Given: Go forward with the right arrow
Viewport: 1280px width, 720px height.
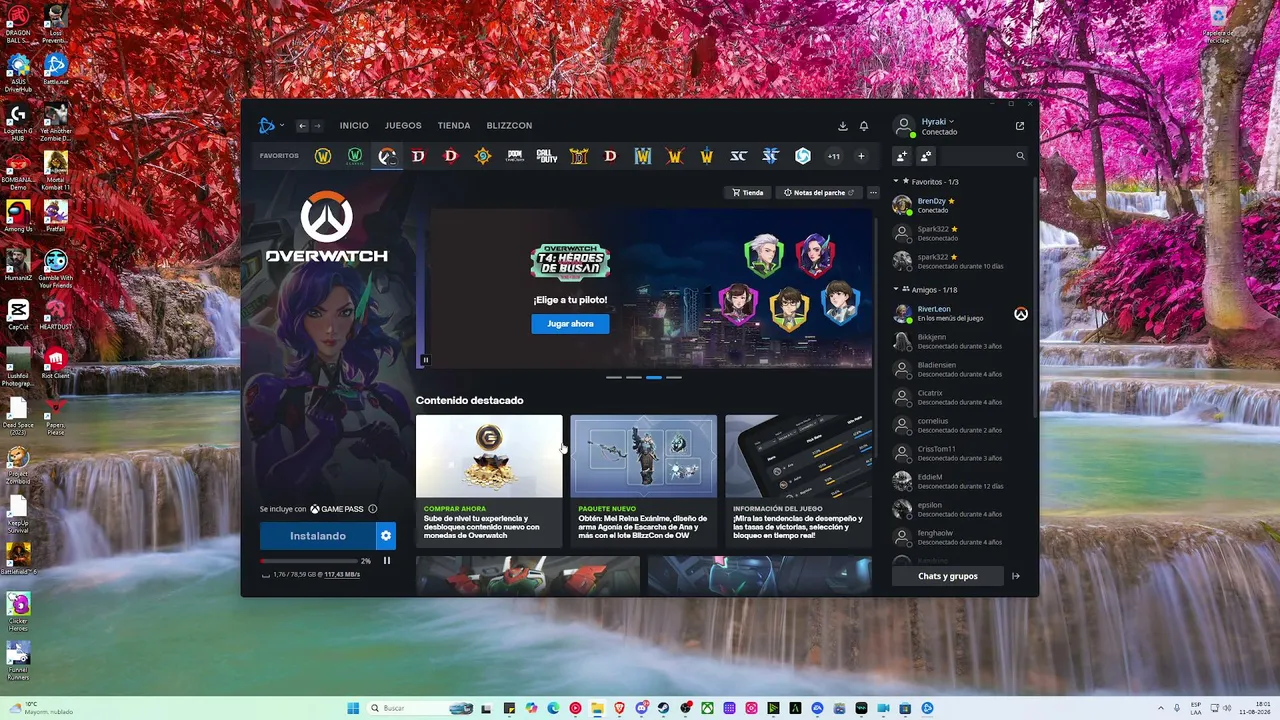Looking at the screenshot, I should 317,126.
